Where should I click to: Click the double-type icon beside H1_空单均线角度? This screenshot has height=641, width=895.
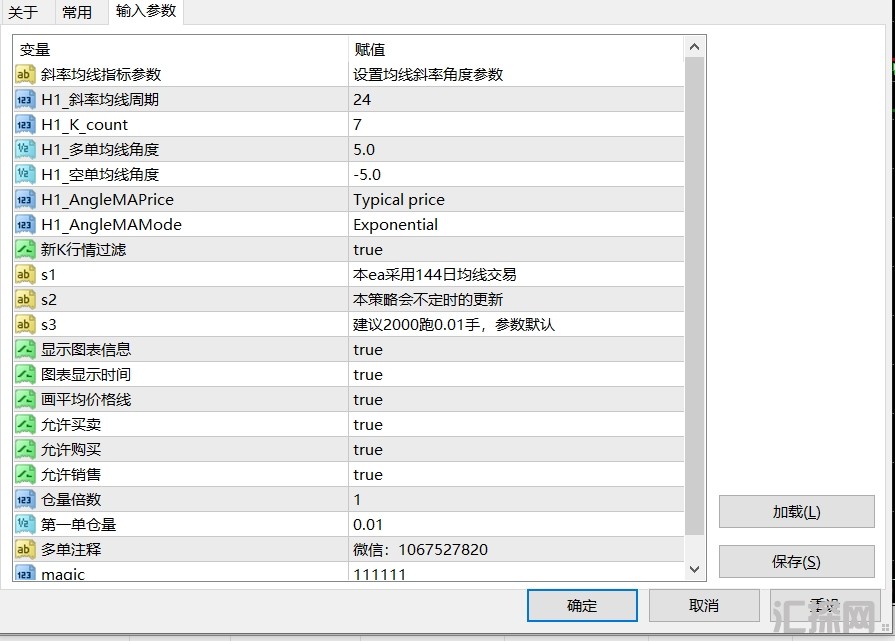point(26,175)
